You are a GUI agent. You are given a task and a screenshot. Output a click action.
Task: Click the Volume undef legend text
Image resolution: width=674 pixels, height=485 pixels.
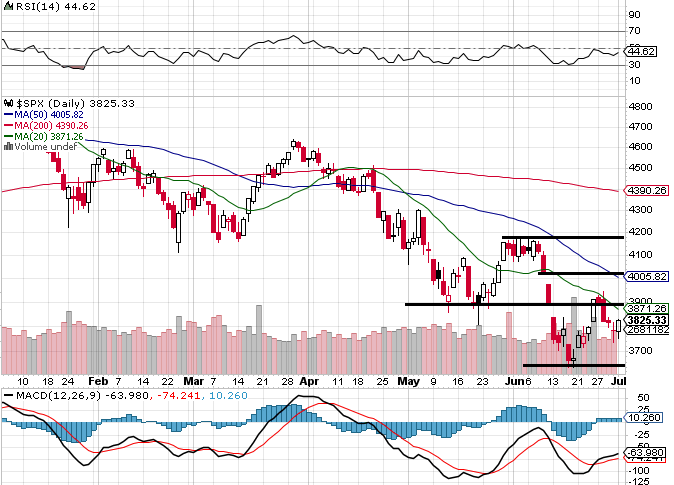click(46, 147)
